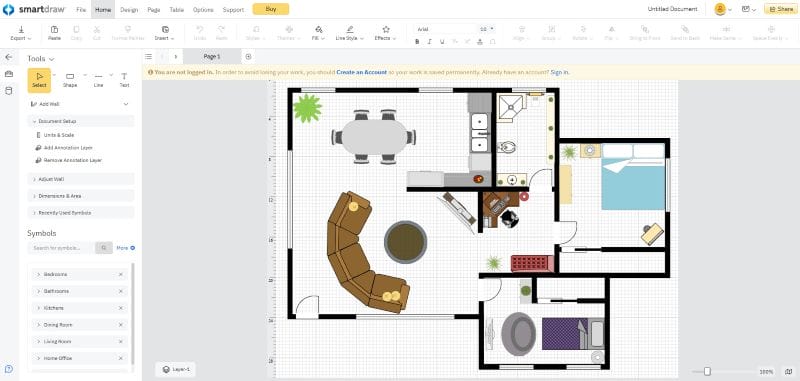Click the Cut scissors icon

(x=97, y=30)
